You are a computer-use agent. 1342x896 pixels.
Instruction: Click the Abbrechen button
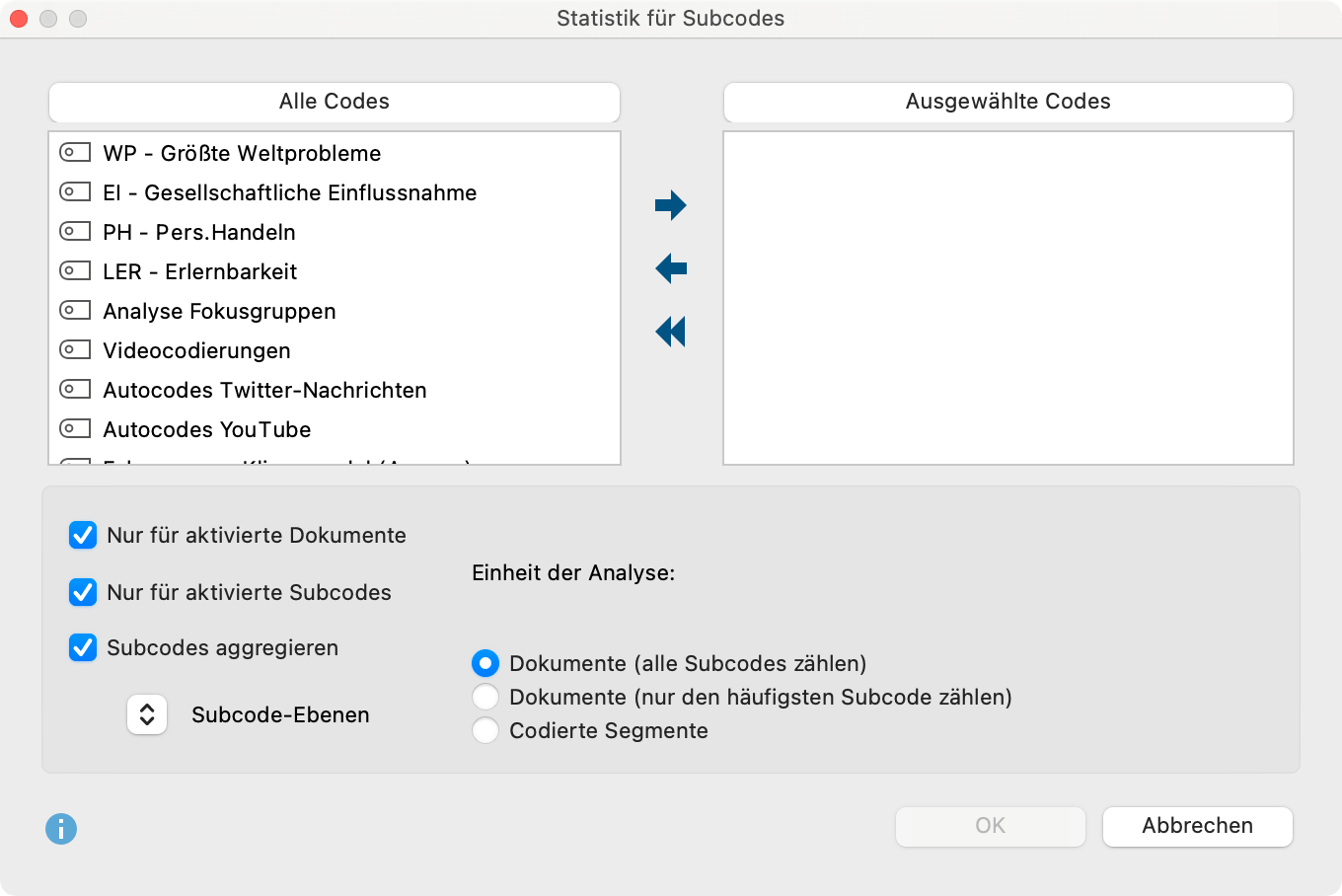1198,826
